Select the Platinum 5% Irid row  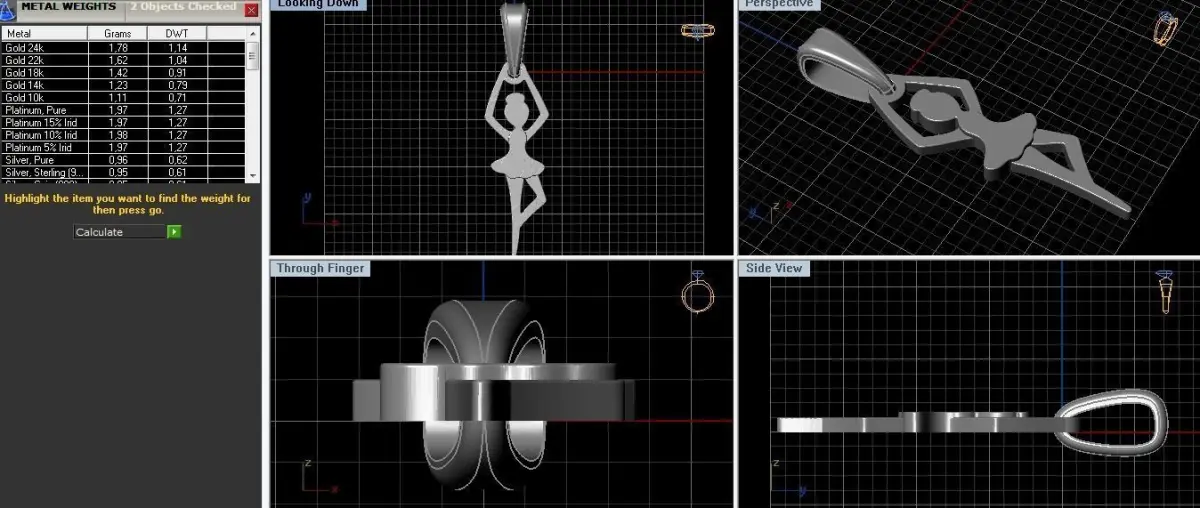tap(123, 147)
